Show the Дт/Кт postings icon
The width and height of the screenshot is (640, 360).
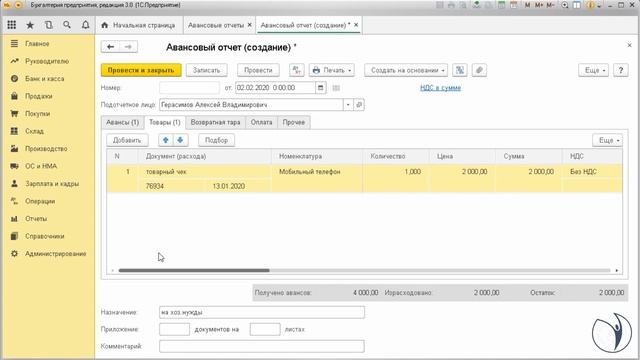(x=297, y=70)
